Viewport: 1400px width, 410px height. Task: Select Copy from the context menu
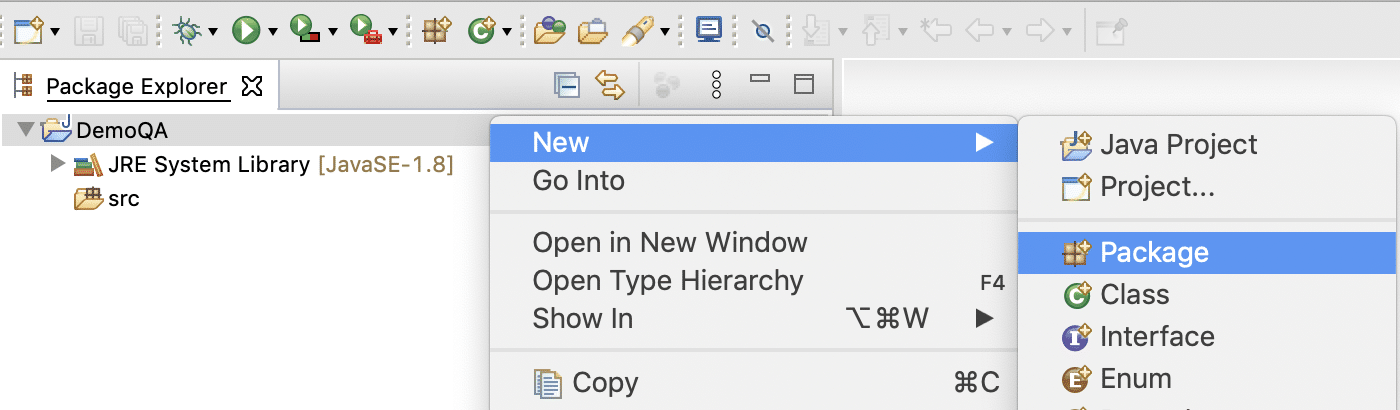(605, 383)
